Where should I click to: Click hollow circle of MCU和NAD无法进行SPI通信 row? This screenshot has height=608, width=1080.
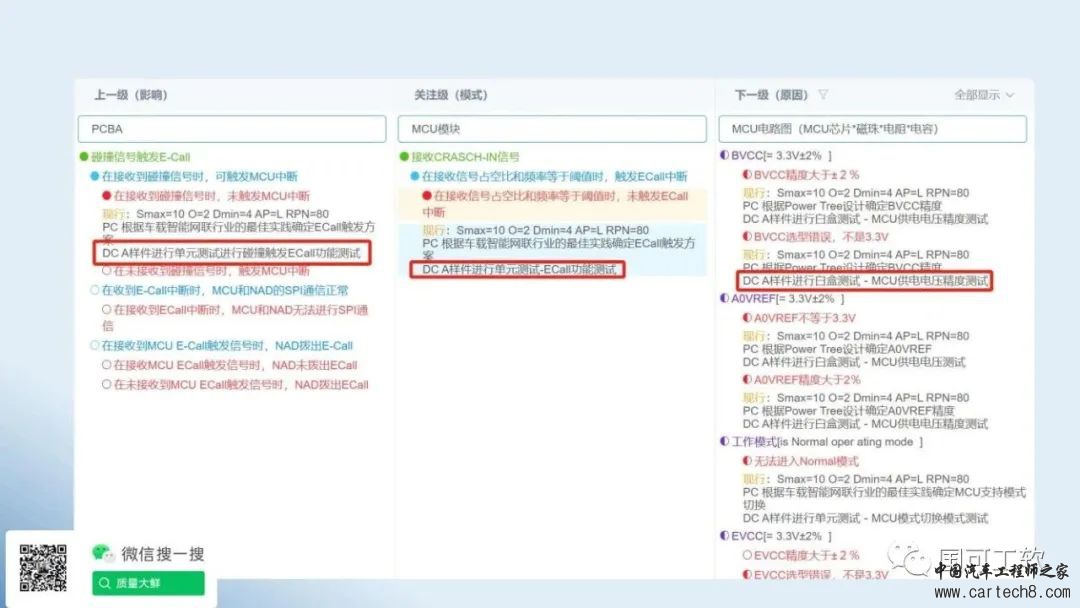pos(107,310)
